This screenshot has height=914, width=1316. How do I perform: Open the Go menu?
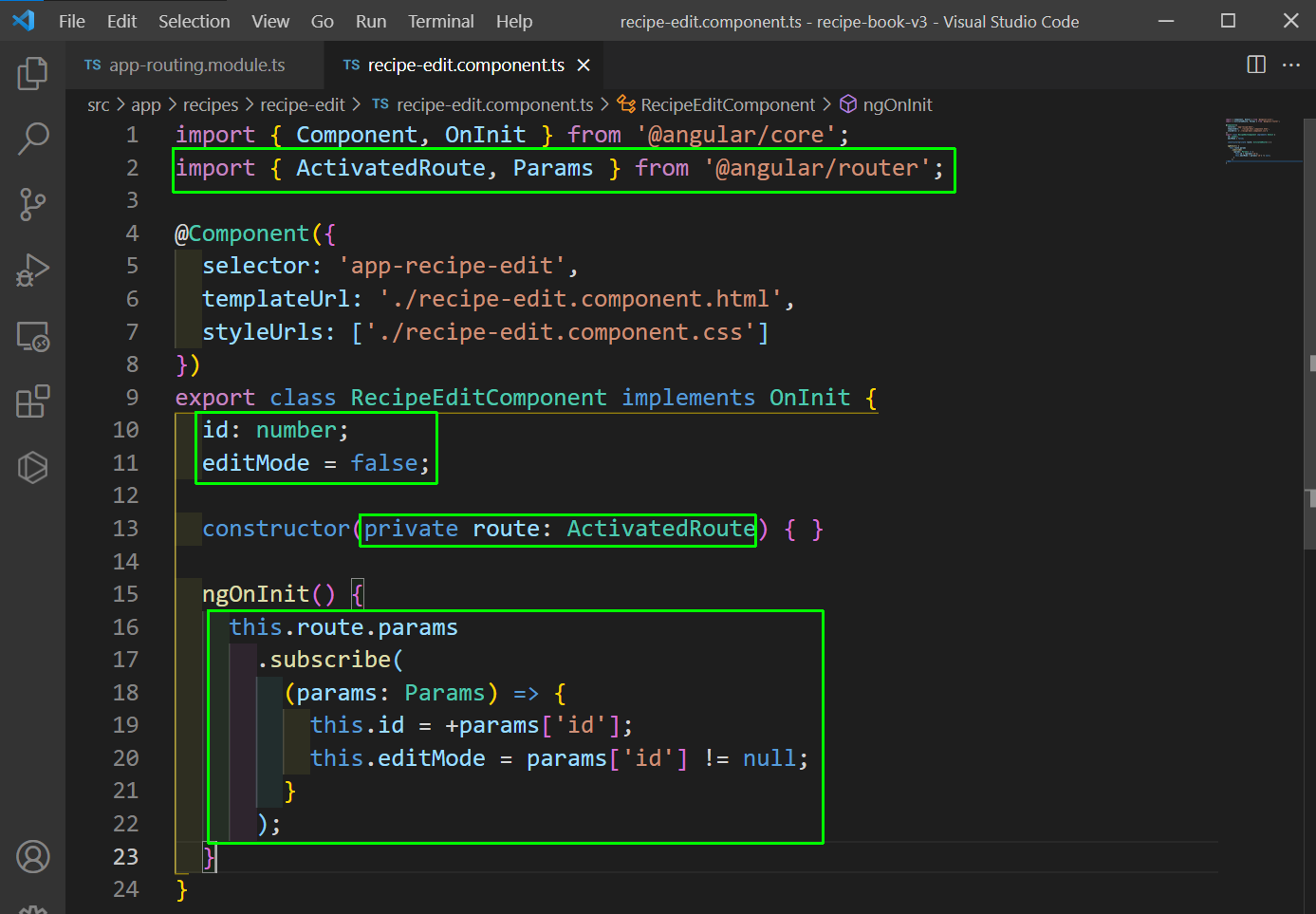point(322,21)
